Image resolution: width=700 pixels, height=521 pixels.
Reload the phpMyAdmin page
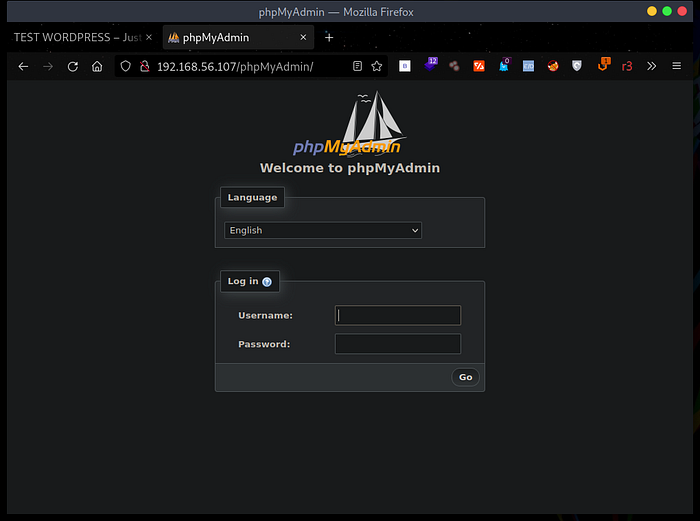(x=72, y=66)
